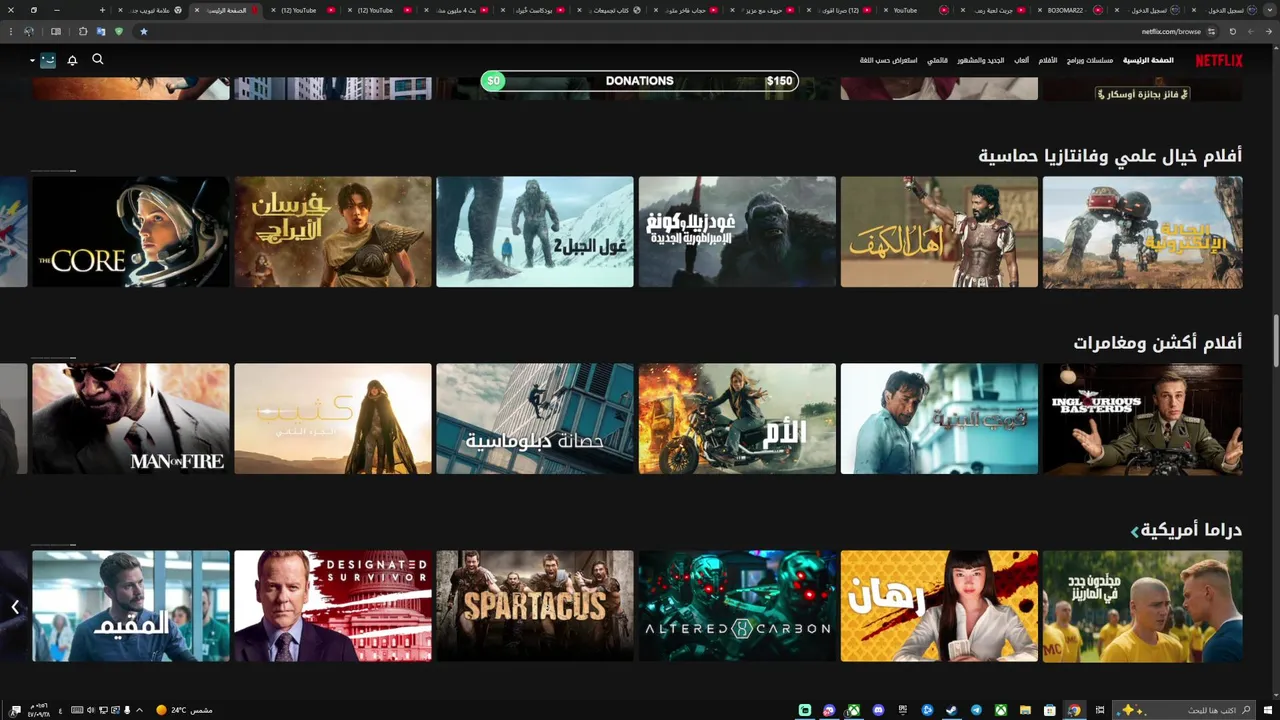1280x720 pixels.
Task: Click the donations progress bar
Action: pyautogui.click(x=640, y=81)
